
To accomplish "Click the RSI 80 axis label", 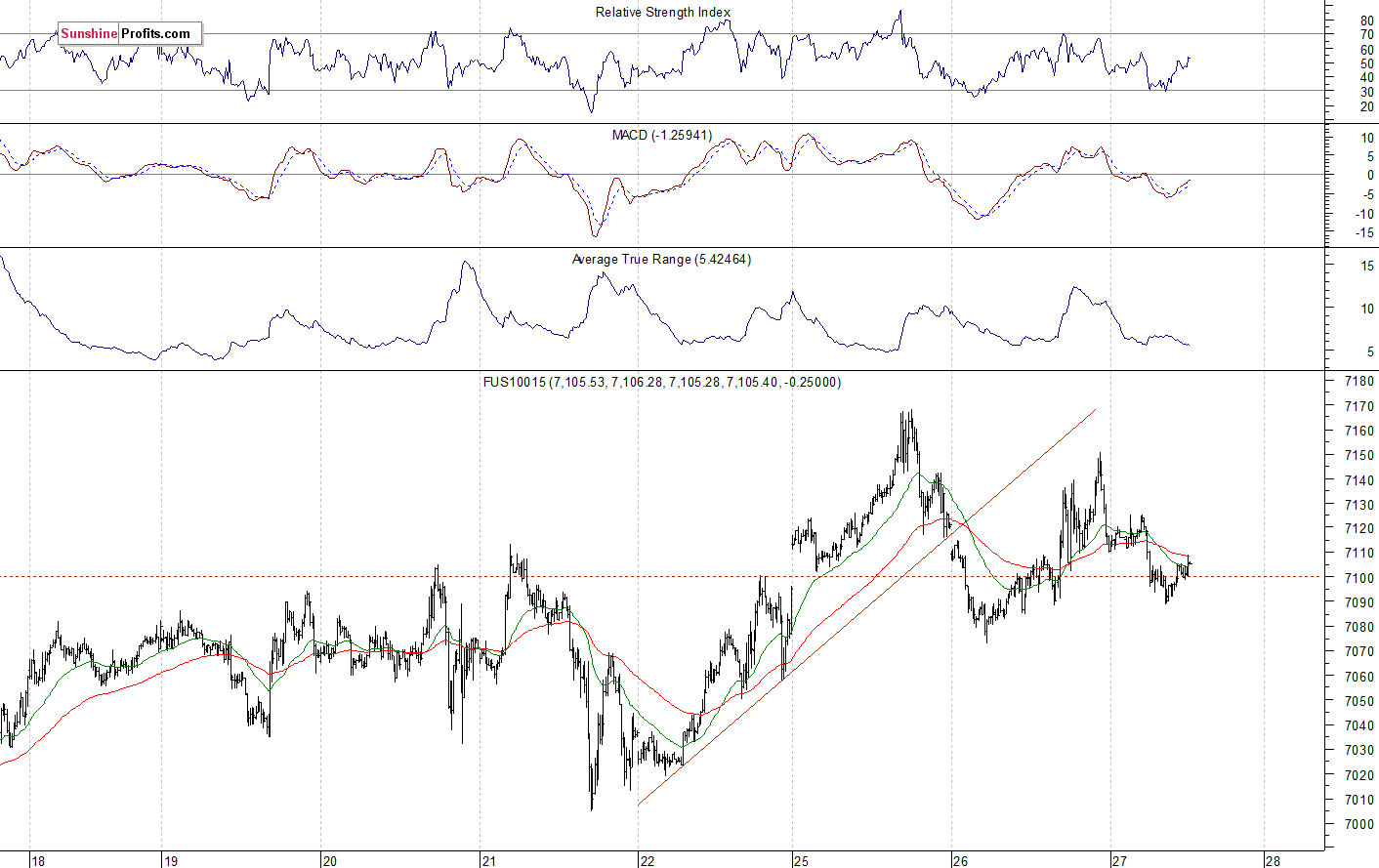I will point(1366,21).
